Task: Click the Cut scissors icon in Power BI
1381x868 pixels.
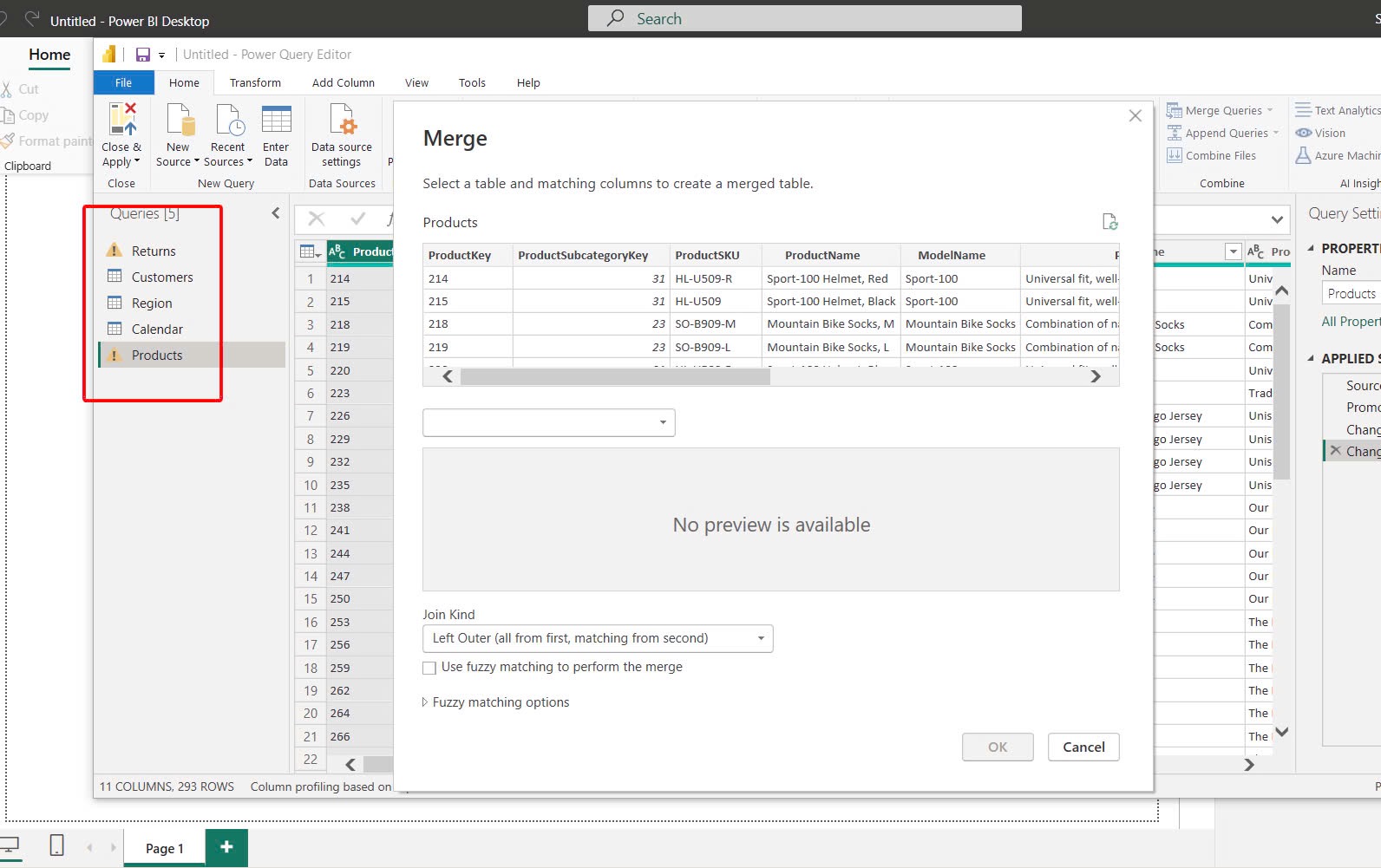Action: coord(8,88)
